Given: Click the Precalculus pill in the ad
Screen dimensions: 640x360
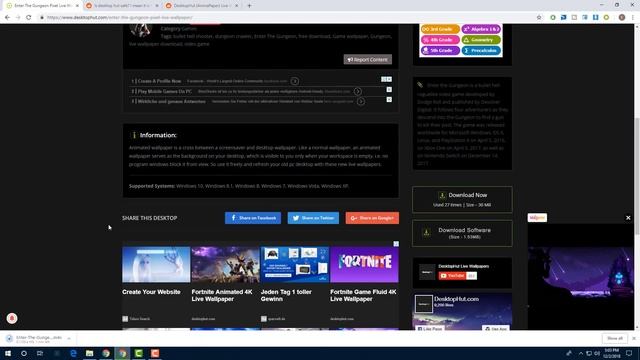Looking at the screenshot, I should [x=481, y=50].
